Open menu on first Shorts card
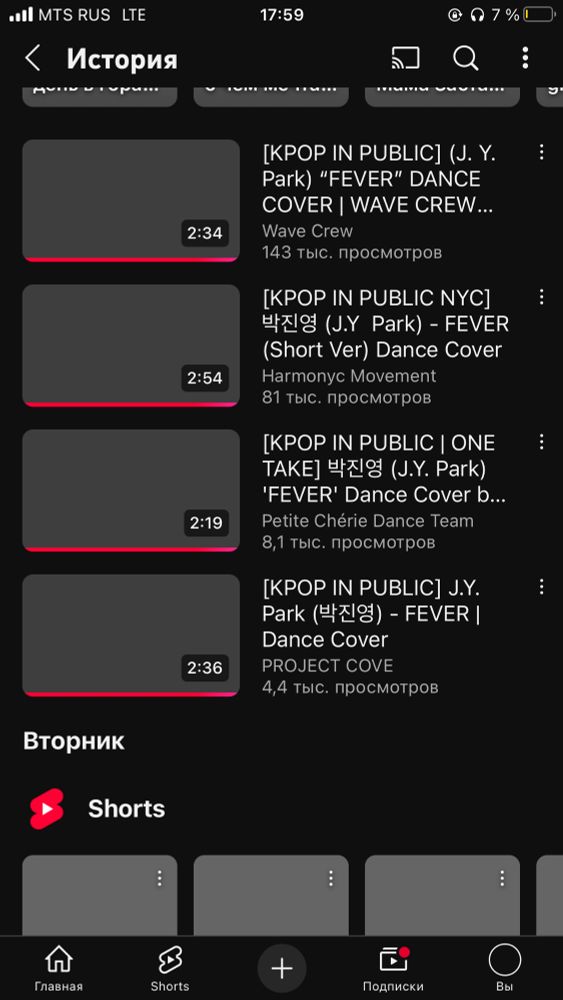The width and height of the screenshot is (563, 1000). tap(159, 878)
